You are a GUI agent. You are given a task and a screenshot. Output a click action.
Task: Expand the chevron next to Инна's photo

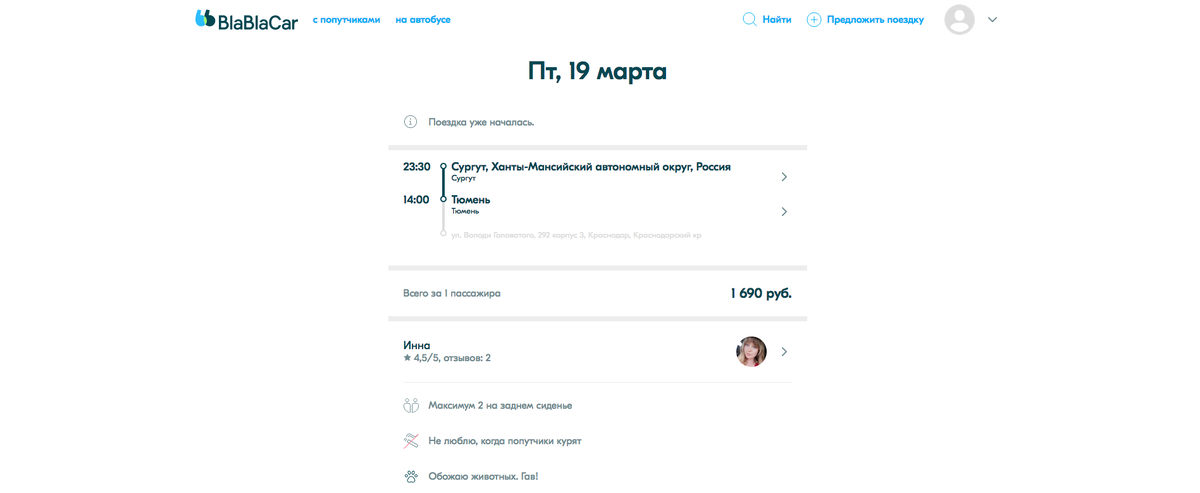point(784,352)
